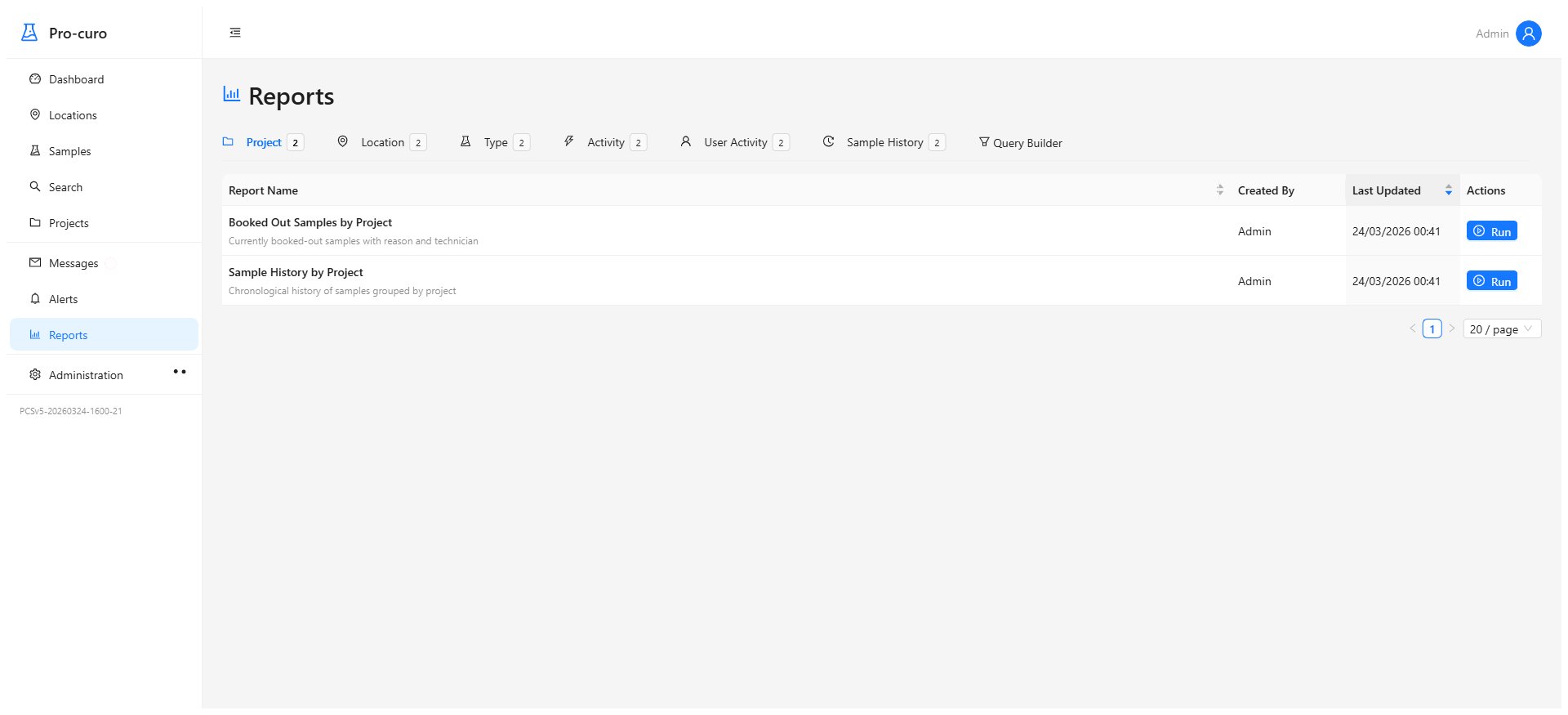This screenshot has height=715, width=1568.
Task: Click the Reports page heading text
Action: coord(292,96)
